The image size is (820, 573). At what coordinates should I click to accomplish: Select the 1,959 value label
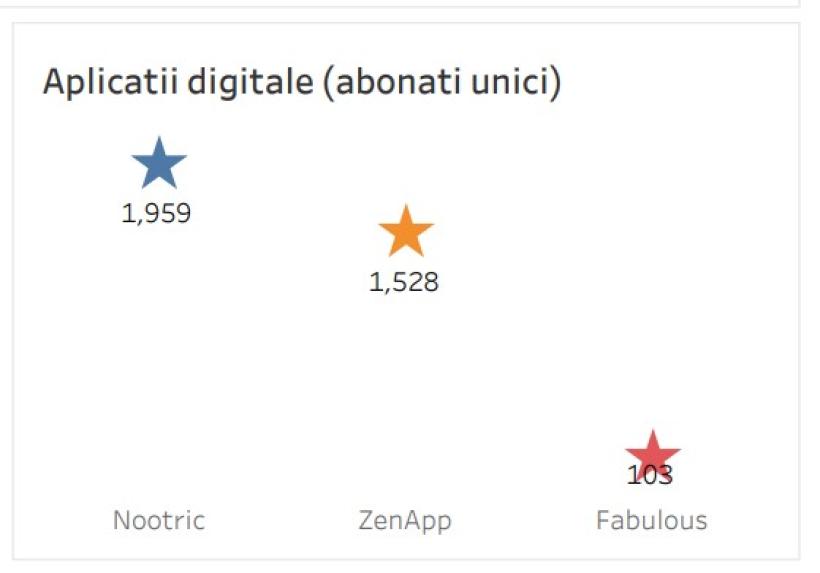pos(156,214)
